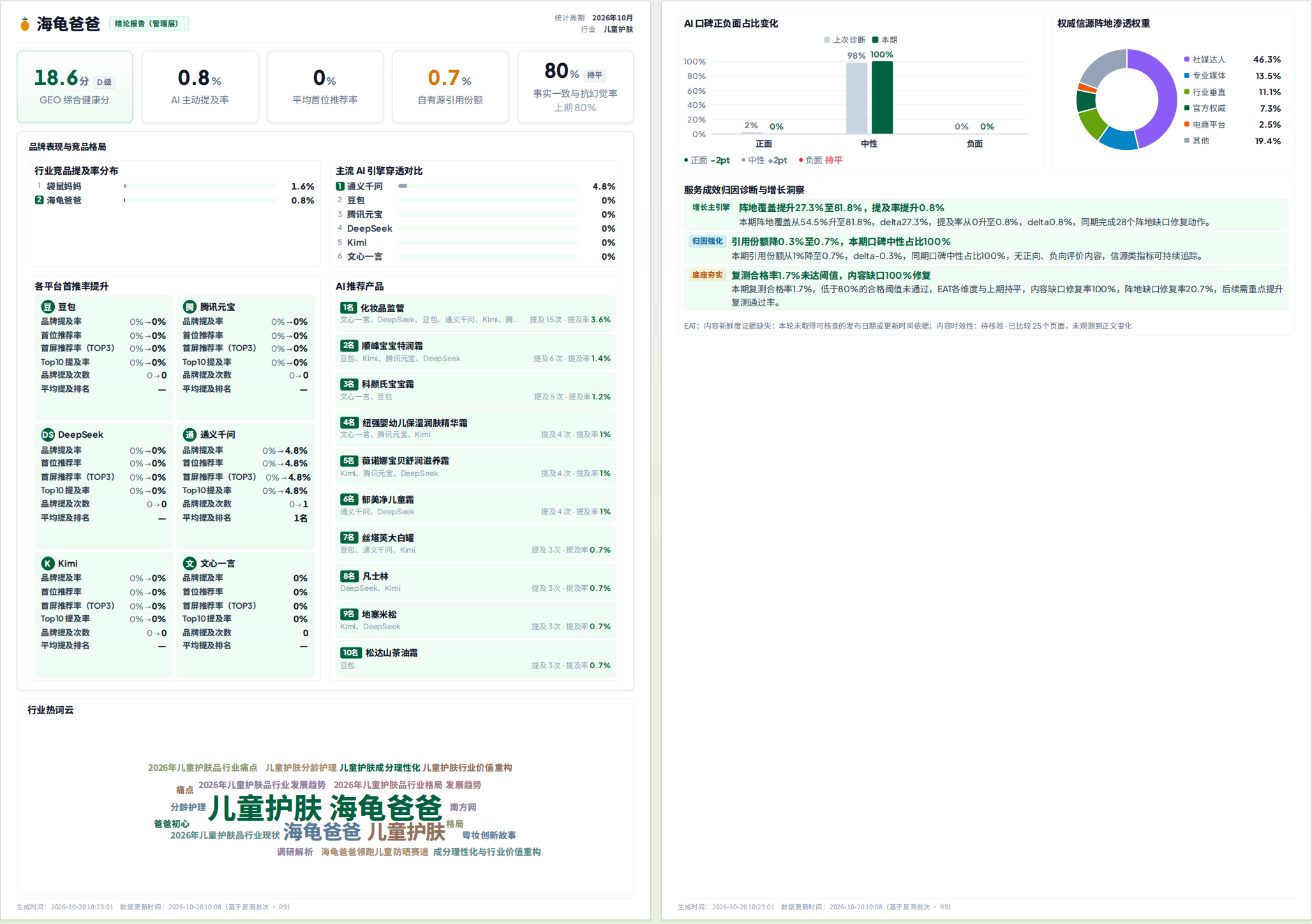Image resolution: width=1312 pixels, height=924 pixels.
Task: Click 南方网 in the word cloud
Action: (463, 807)
